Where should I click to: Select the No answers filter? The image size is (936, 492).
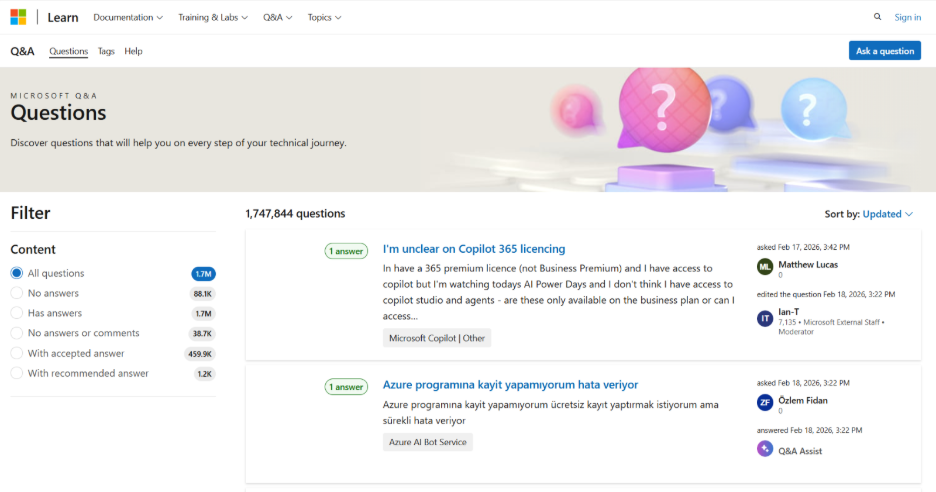[x=17, y=293]
